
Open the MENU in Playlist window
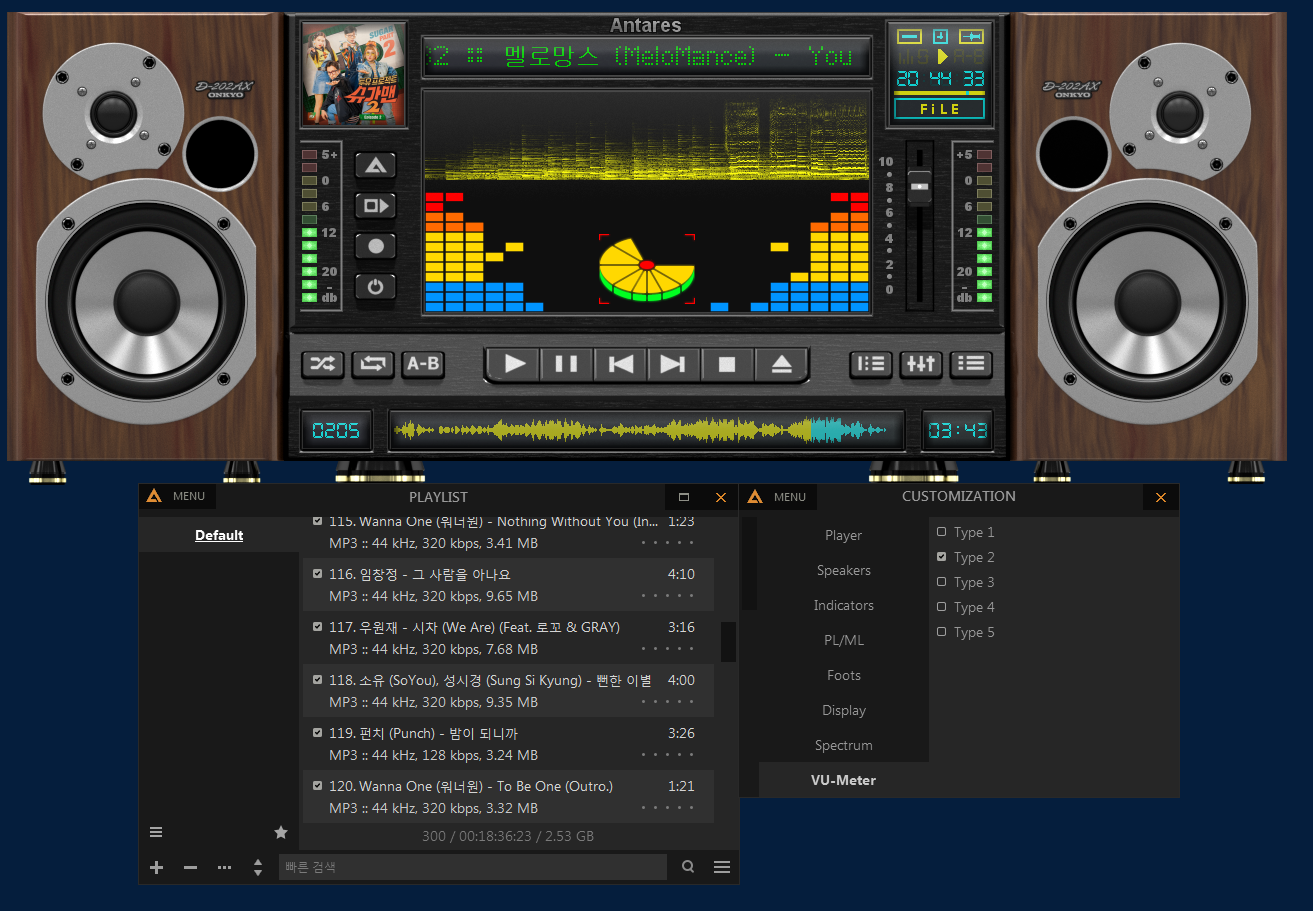coord(177,496)
